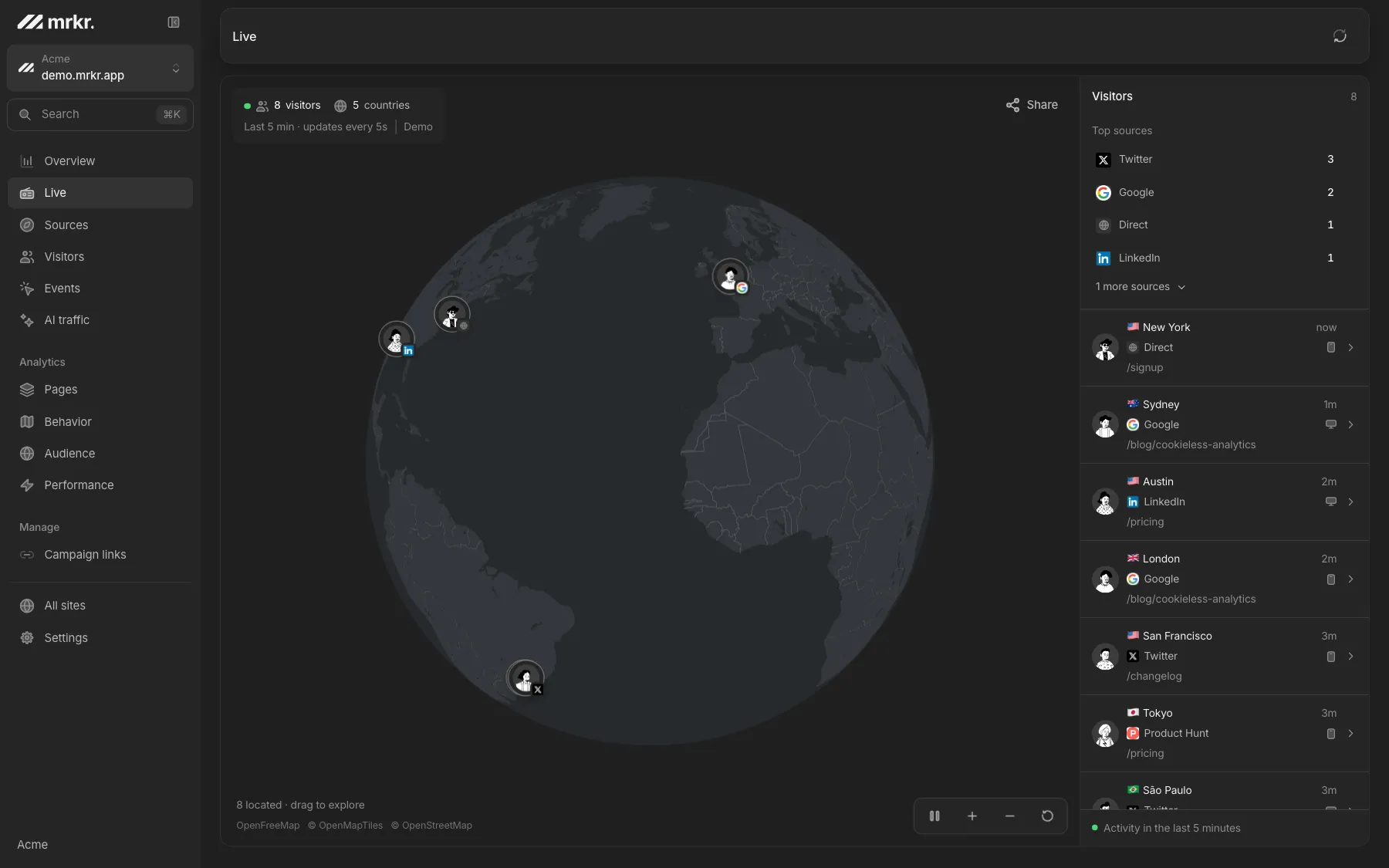Open Events in the sidebar

100,289
